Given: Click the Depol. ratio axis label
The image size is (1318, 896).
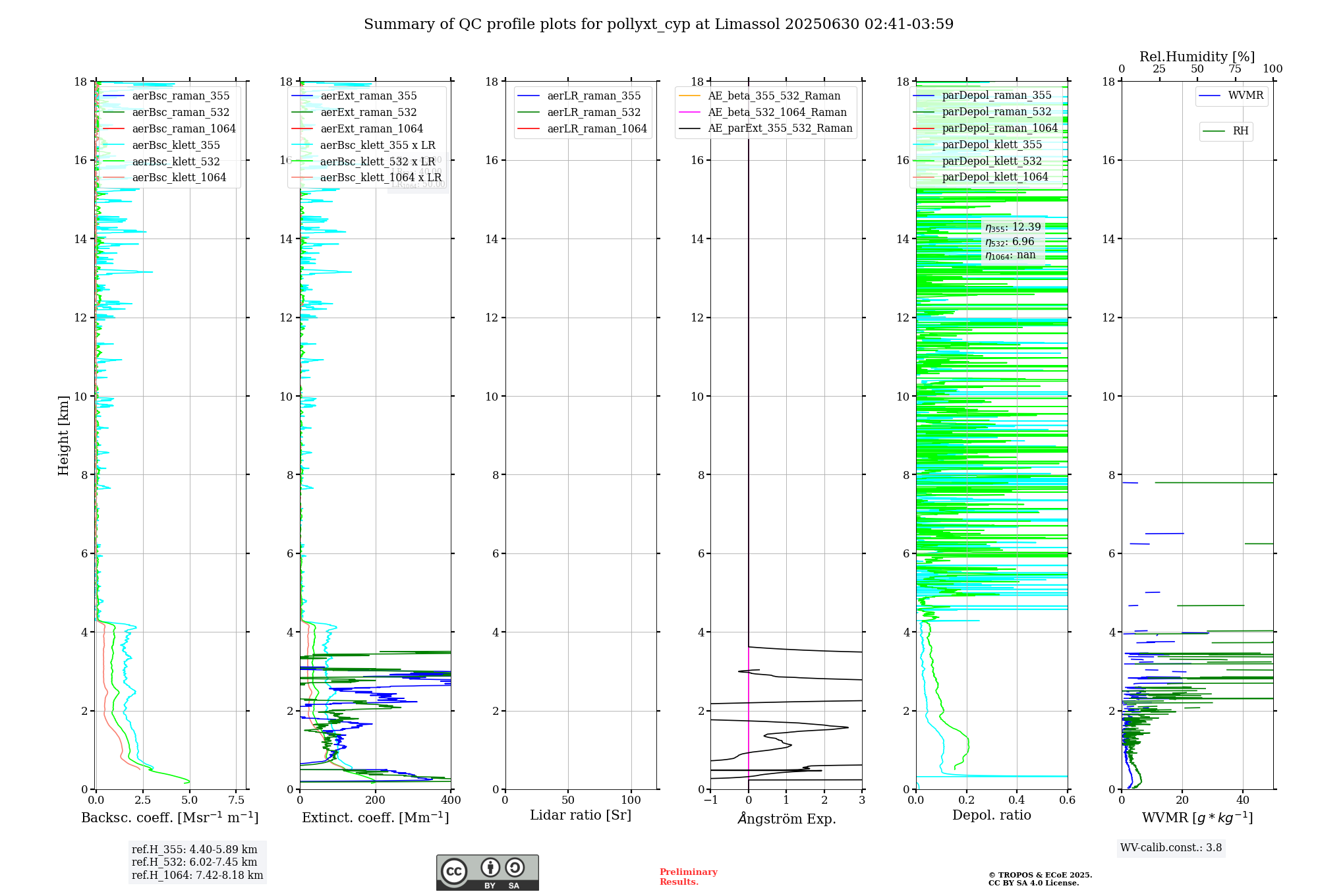Looking at the screenshot, I should point(992,816).
